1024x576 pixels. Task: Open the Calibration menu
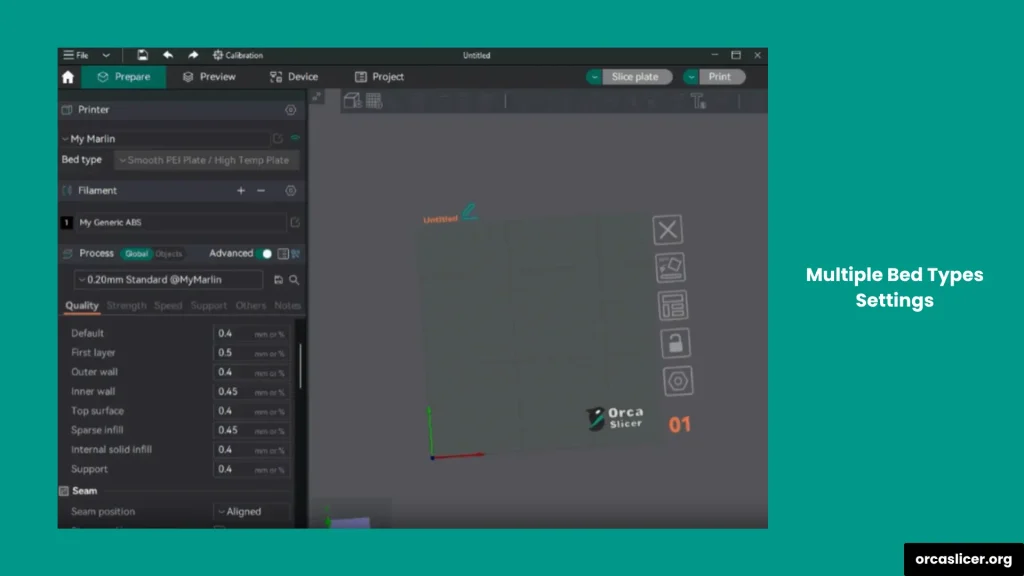tap(238, 55)
